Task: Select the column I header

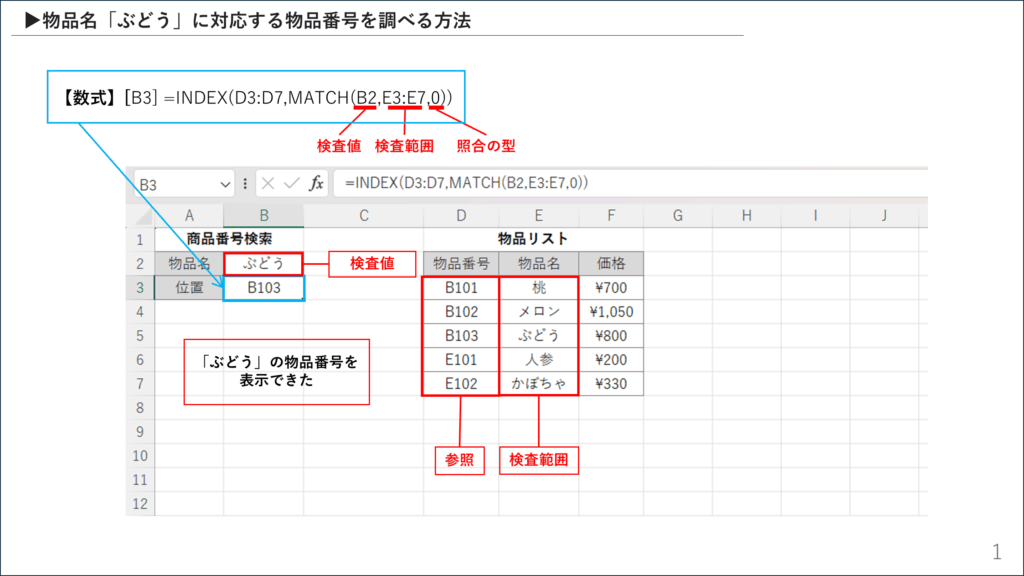Action: click(x=815, y=216)
